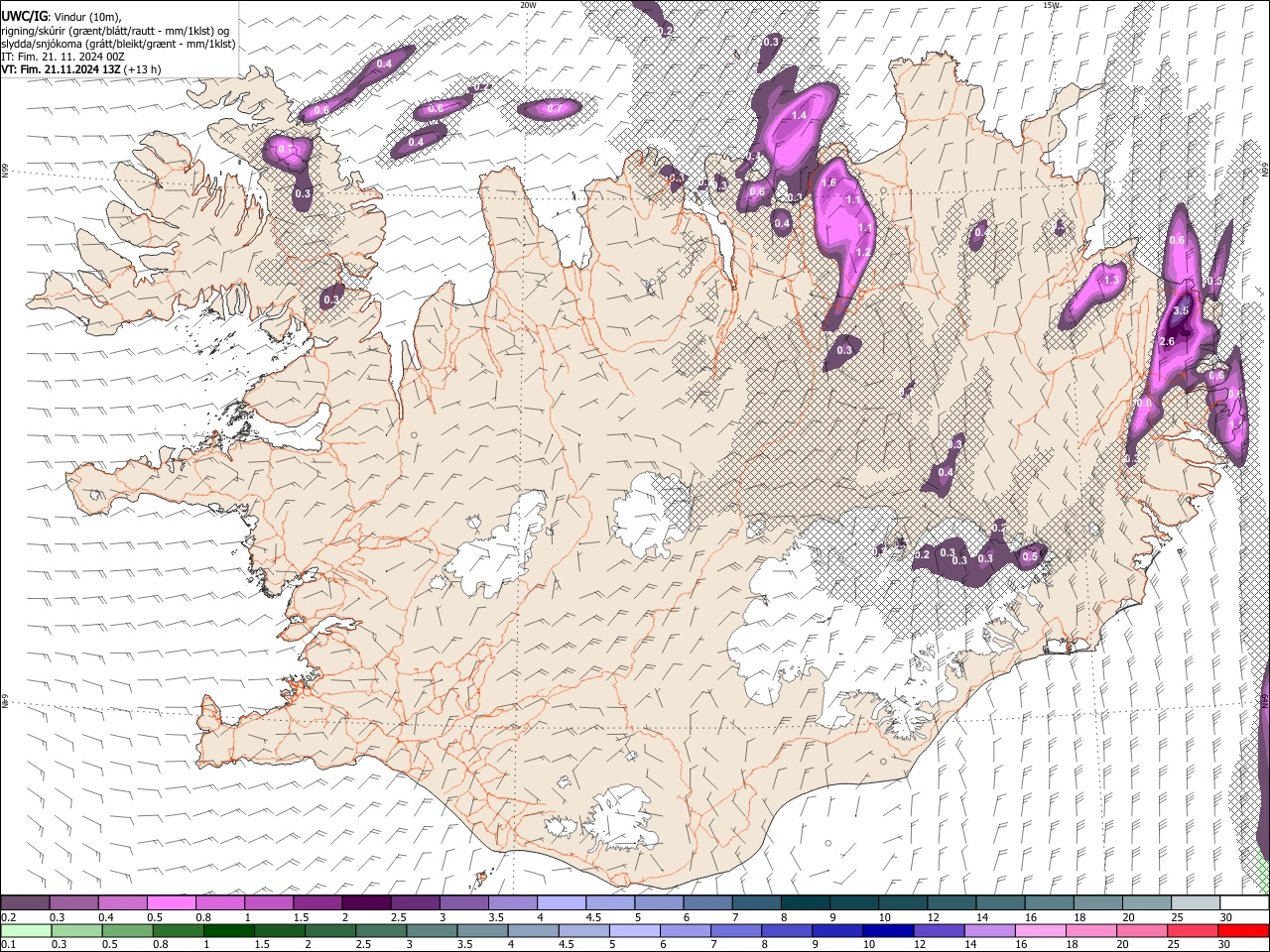This screenshot has height=952, width=1270.
Task: Select the light lavender 4 snow legend swatch
Action: 562,903
